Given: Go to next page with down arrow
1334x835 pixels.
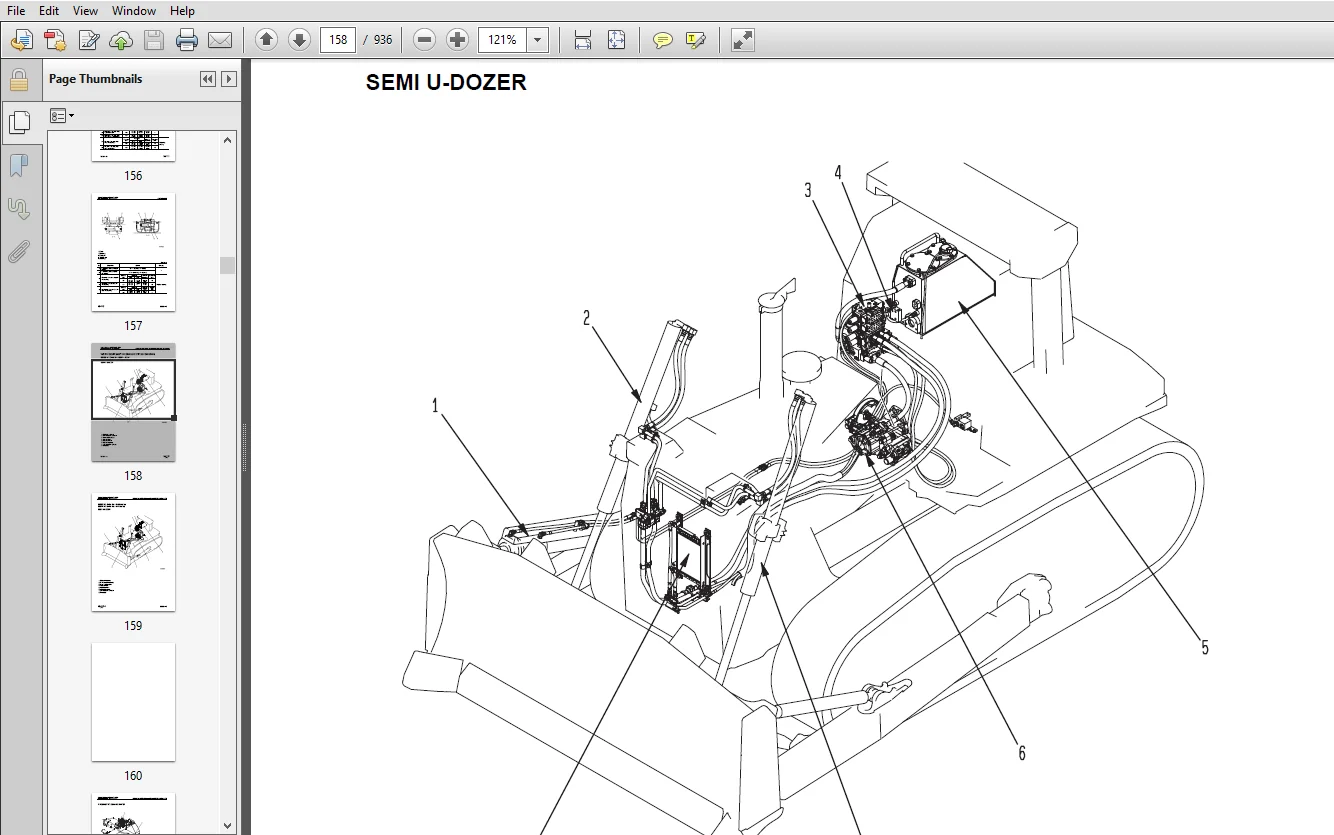Looking at the screenshot, I should pos(299,40).
